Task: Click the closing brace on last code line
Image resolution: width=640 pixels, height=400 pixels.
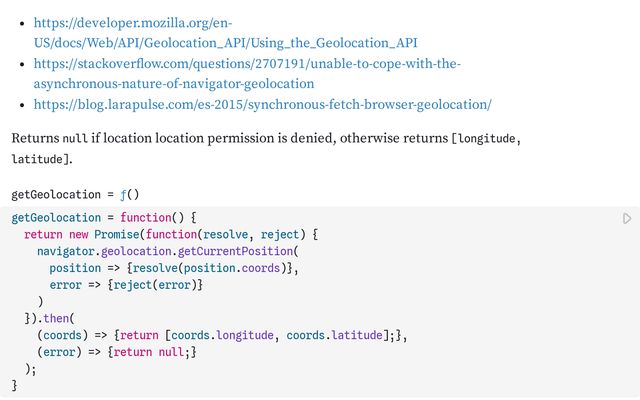Action: click(15, 385)
